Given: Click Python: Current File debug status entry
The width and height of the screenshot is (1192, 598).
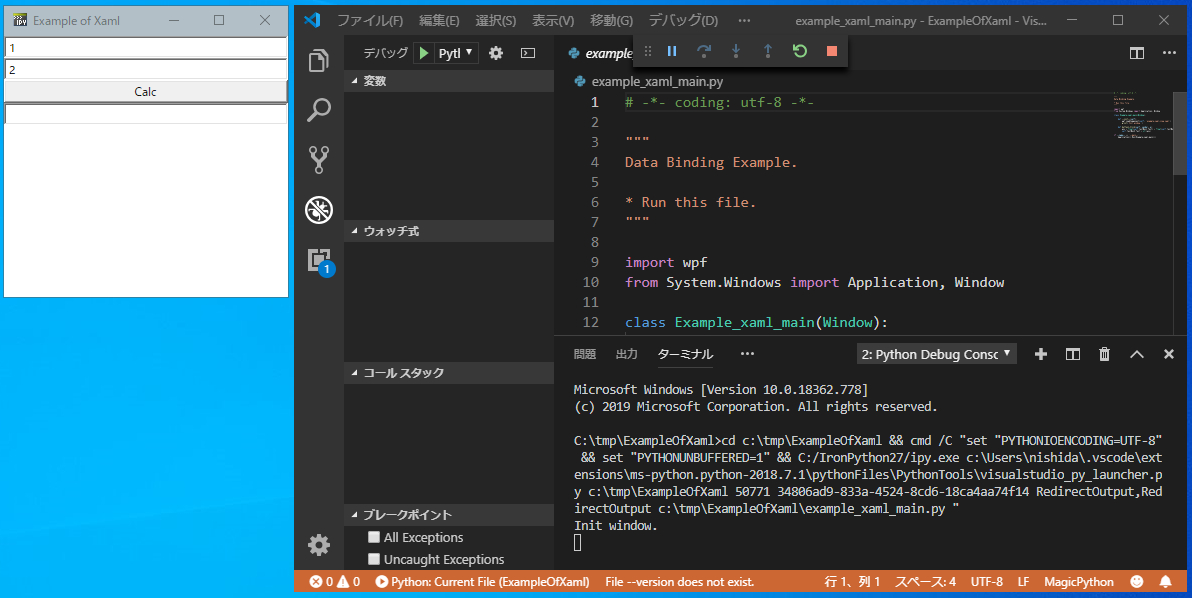Looking at the screenshot, I should [483, 582].
